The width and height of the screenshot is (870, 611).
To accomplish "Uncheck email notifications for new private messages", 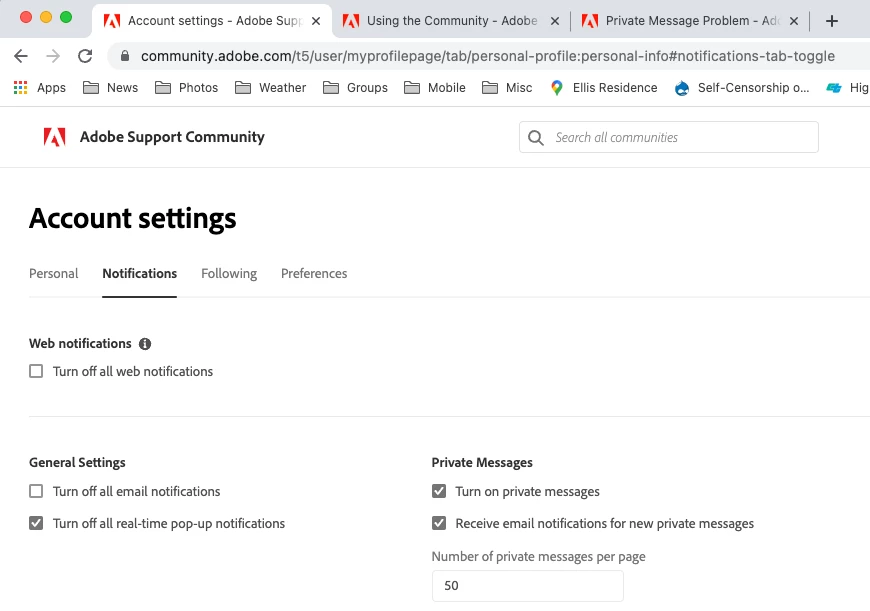I will tap(439, 523).
